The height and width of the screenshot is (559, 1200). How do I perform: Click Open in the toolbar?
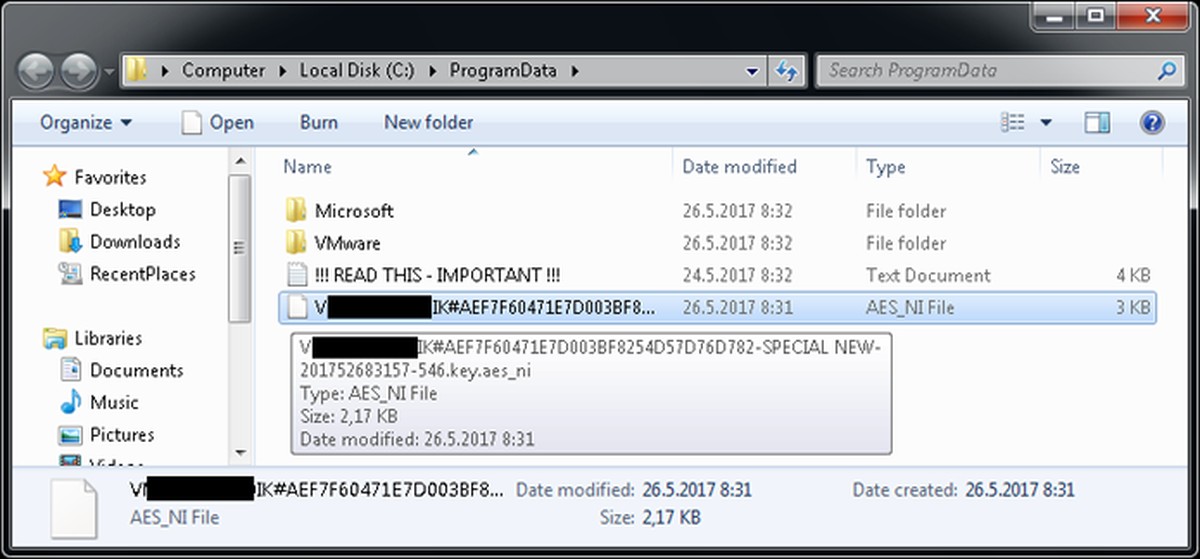tap(218, 122)
